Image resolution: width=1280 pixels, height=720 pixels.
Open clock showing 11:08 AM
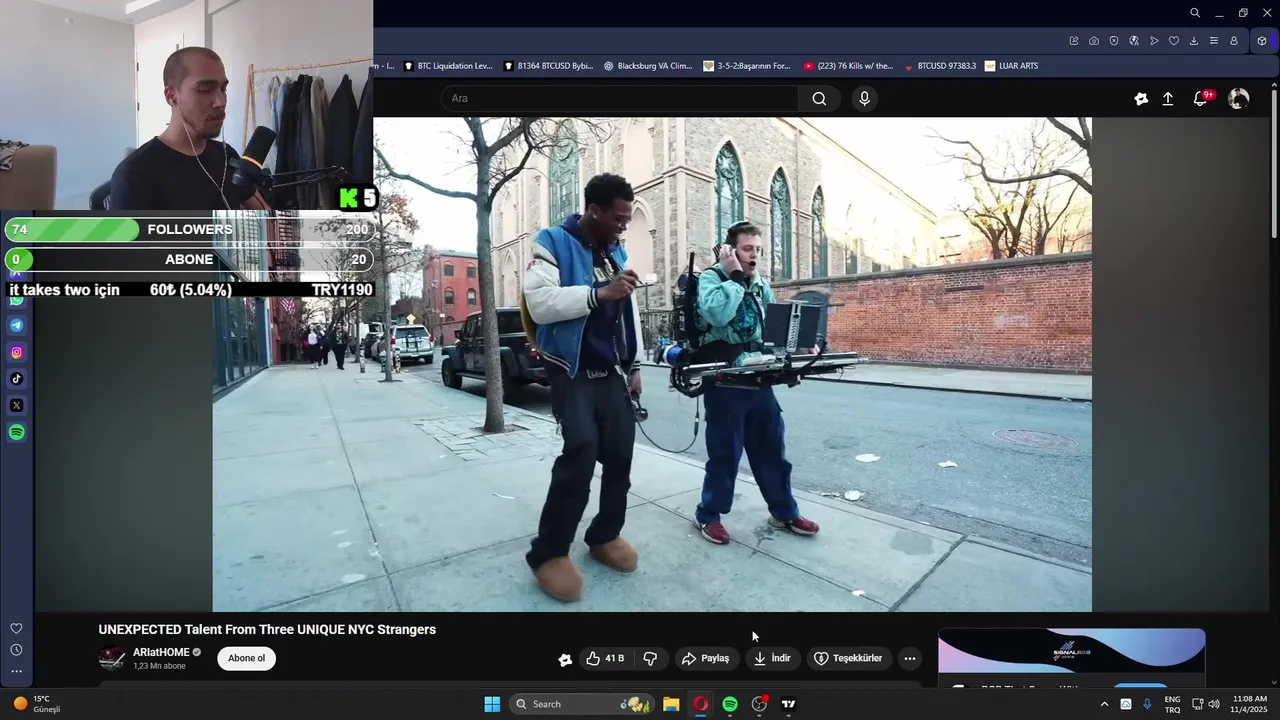coord(1250,704)
